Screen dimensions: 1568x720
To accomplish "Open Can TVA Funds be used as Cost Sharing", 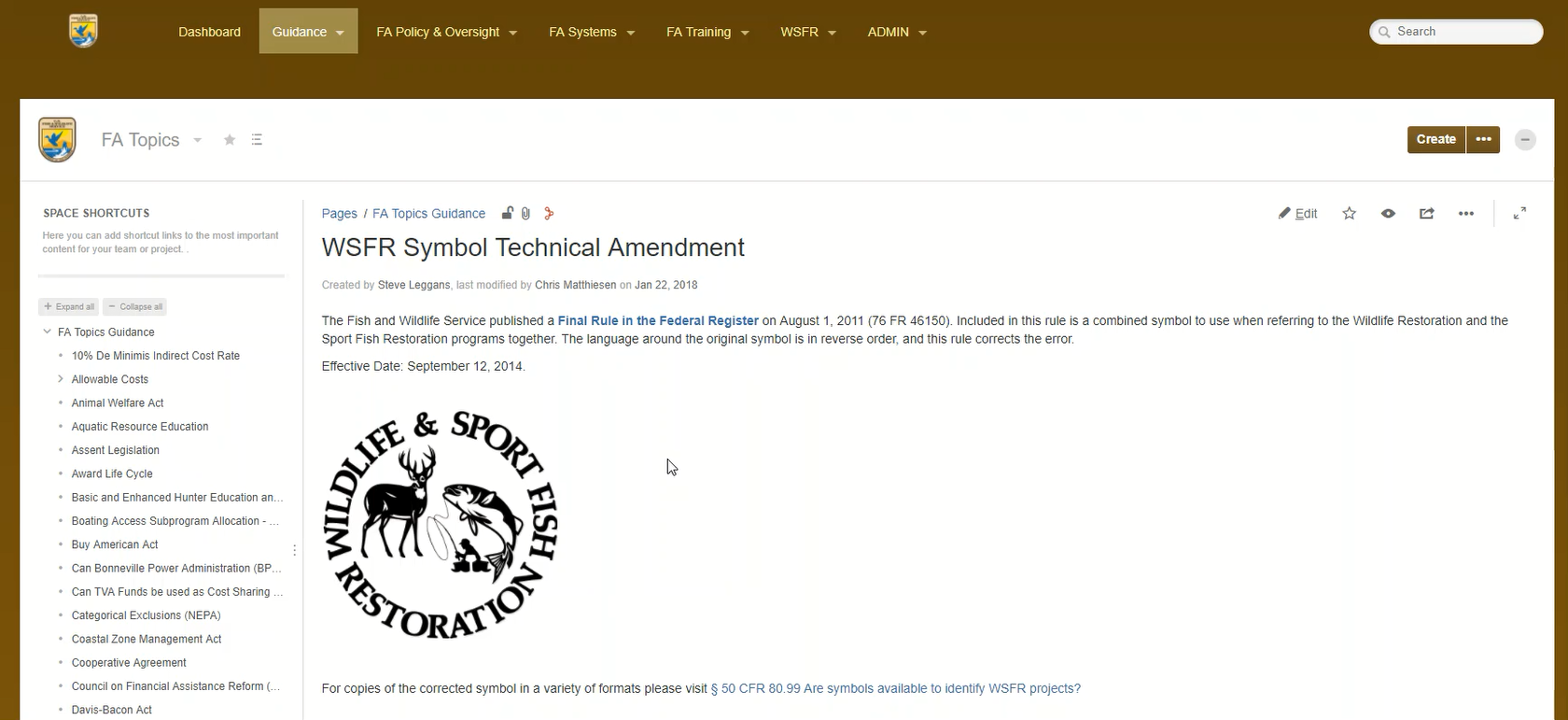I will pos(177,592).
